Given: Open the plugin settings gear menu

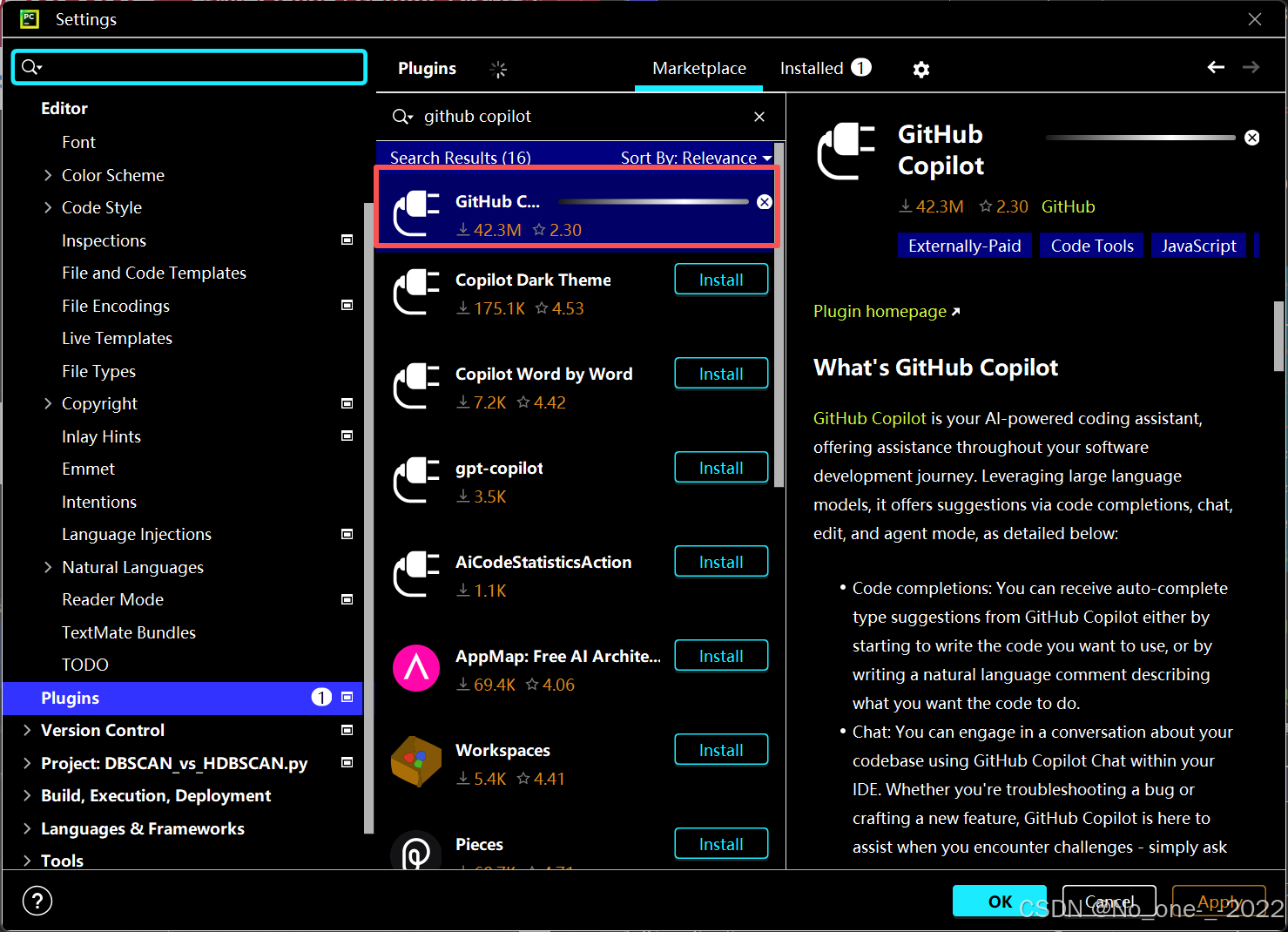Looking at the screenshot, I should 920,69.
